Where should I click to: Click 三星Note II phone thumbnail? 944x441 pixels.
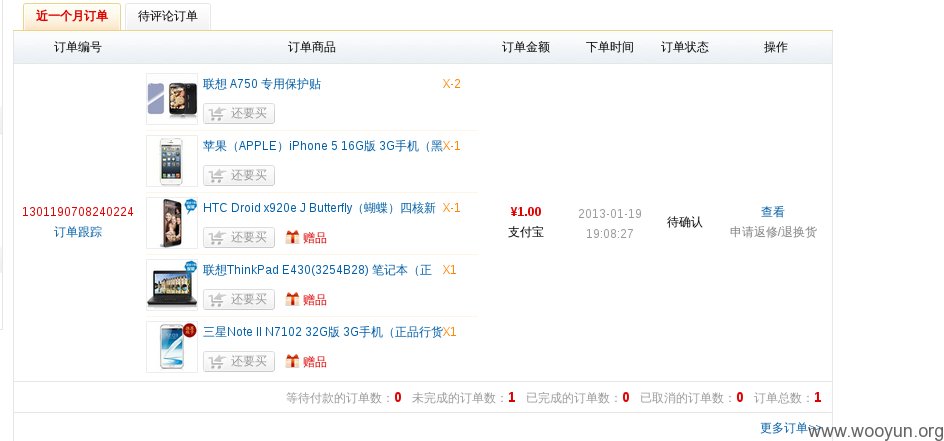(x=172, y=347)
